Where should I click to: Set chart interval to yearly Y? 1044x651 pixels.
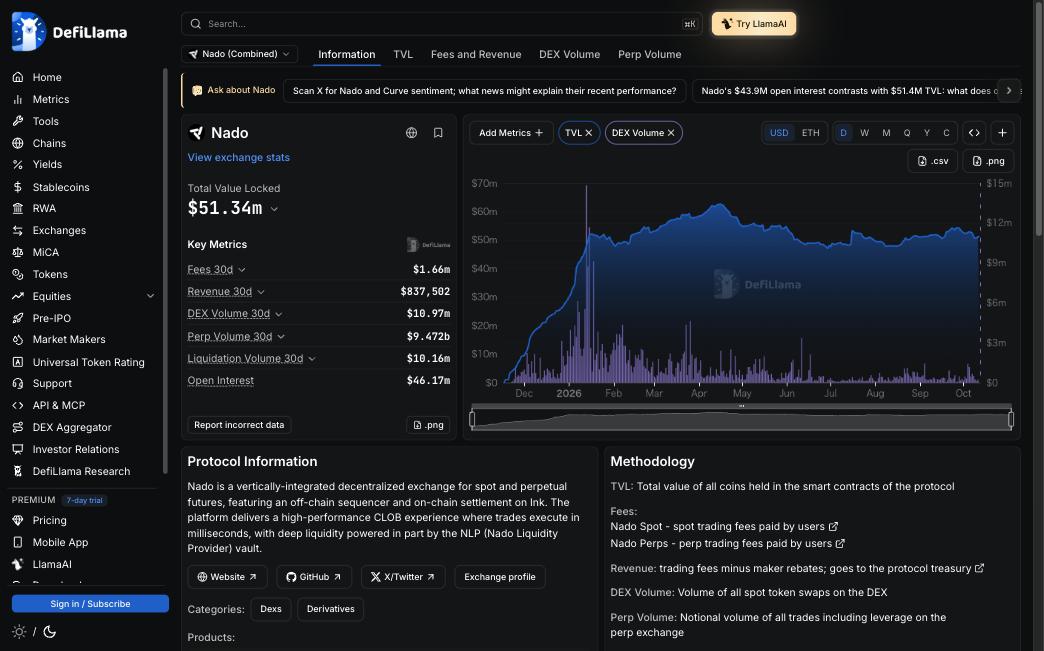927,133
